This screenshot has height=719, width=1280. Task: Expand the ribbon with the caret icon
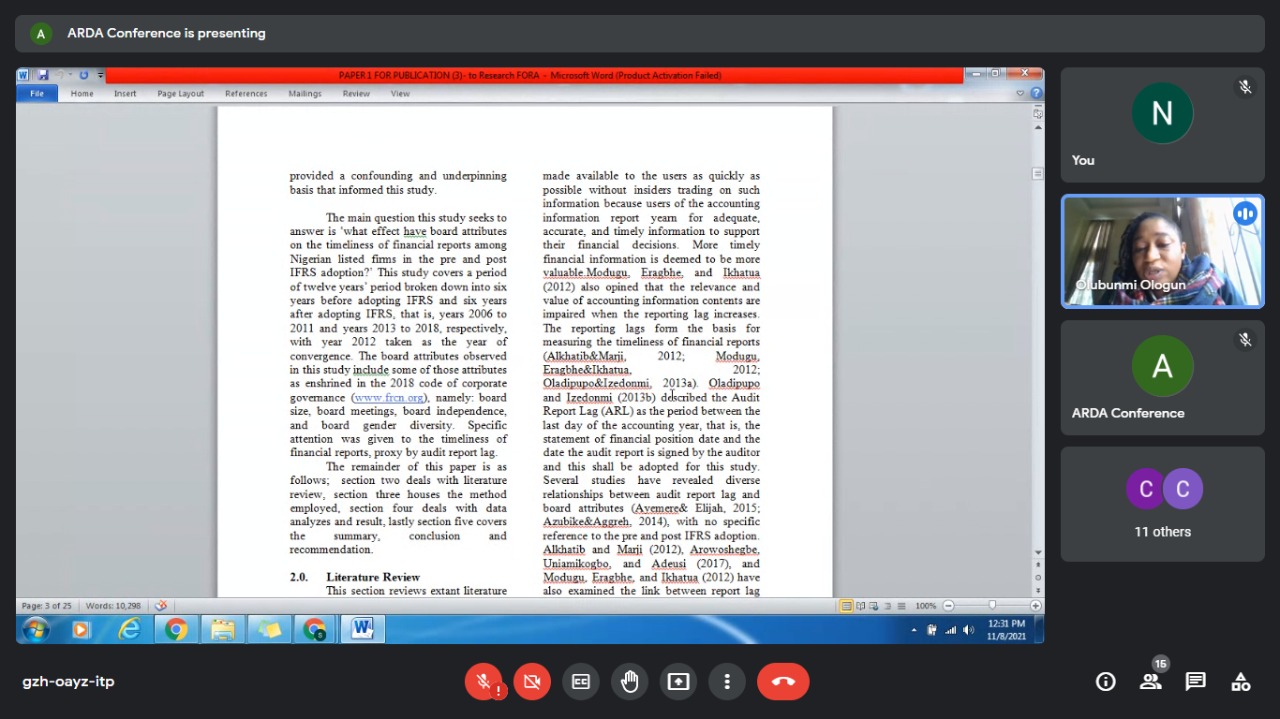[1021, 93]
